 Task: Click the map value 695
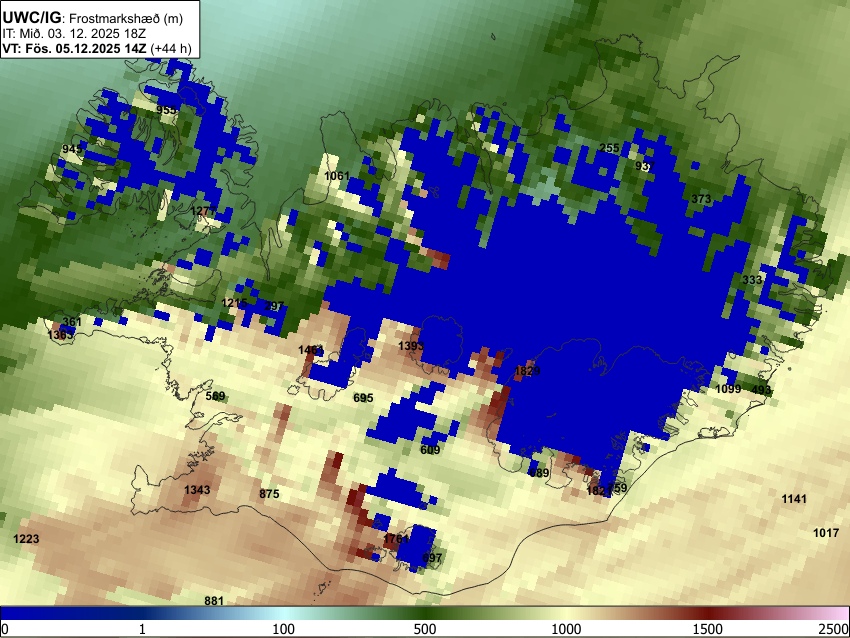(x=363, y=398)
